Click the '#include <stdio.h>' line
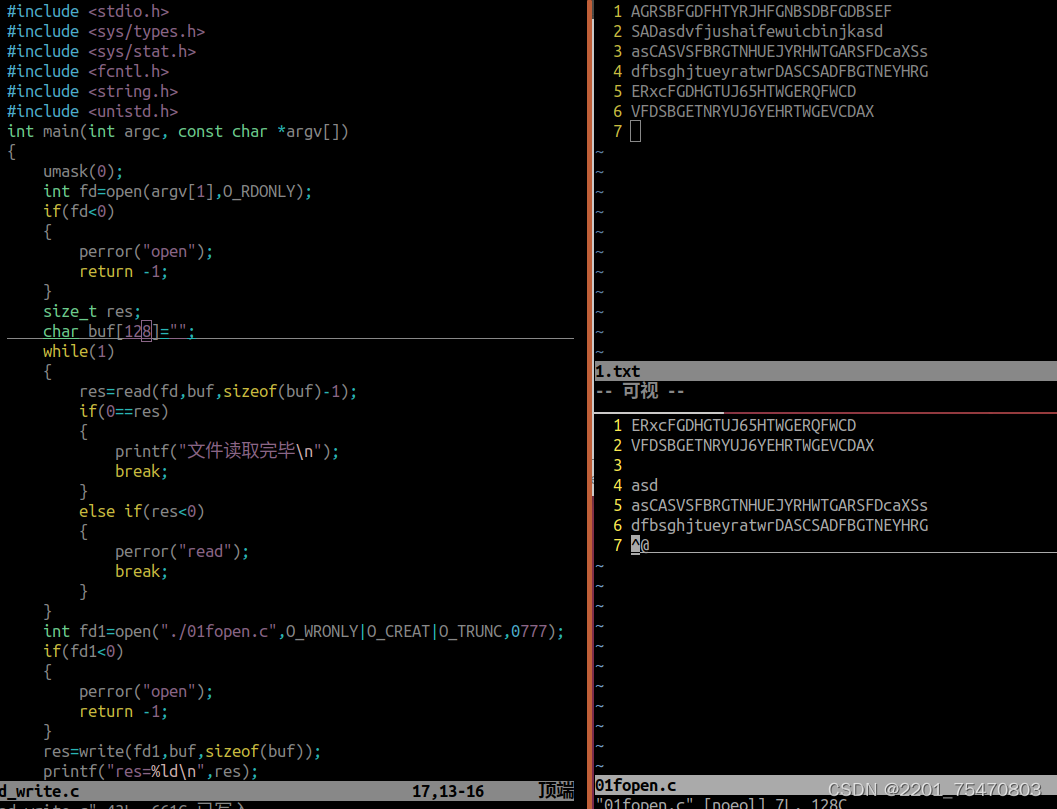This screenshot has width=1057, height=809. tap(88, 11)
